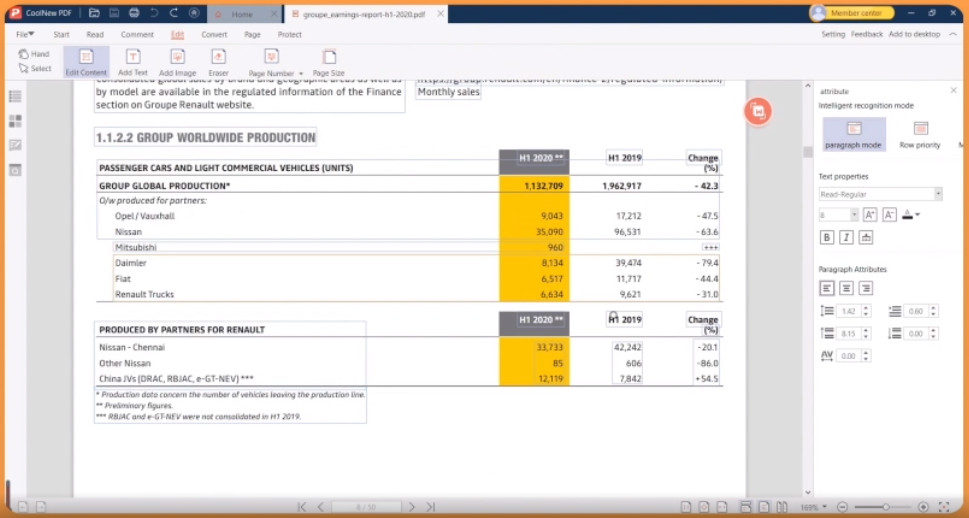Open the font size dropdown

[854, 215]
